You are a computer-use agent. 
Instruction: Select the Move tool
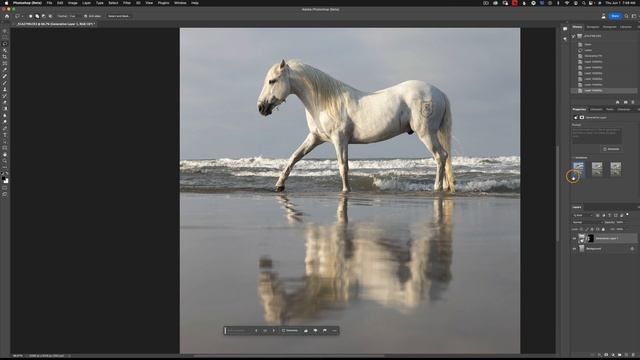[5, 31]
